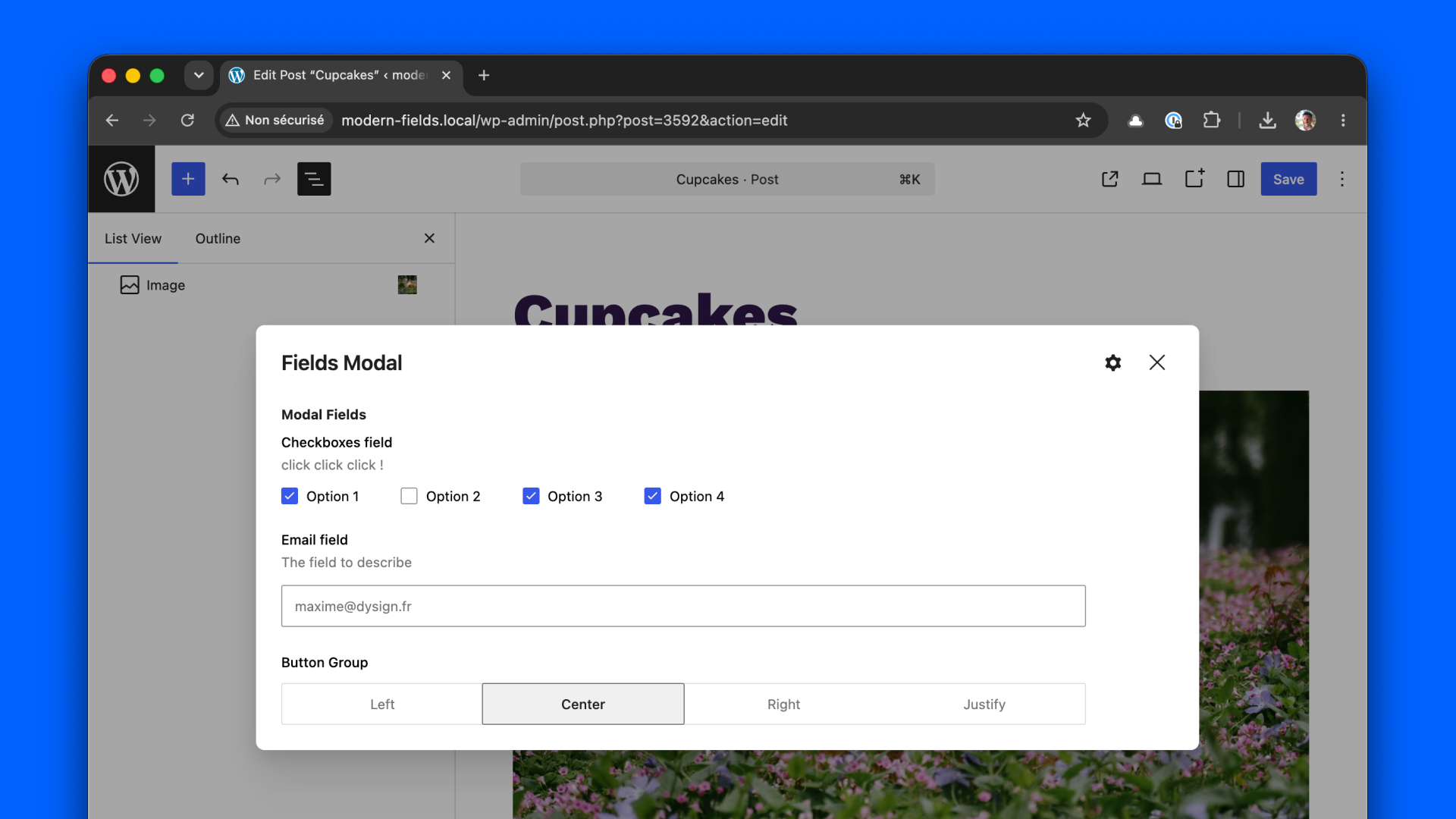Click the add-panel icon beside Save

click(1194, 179)
